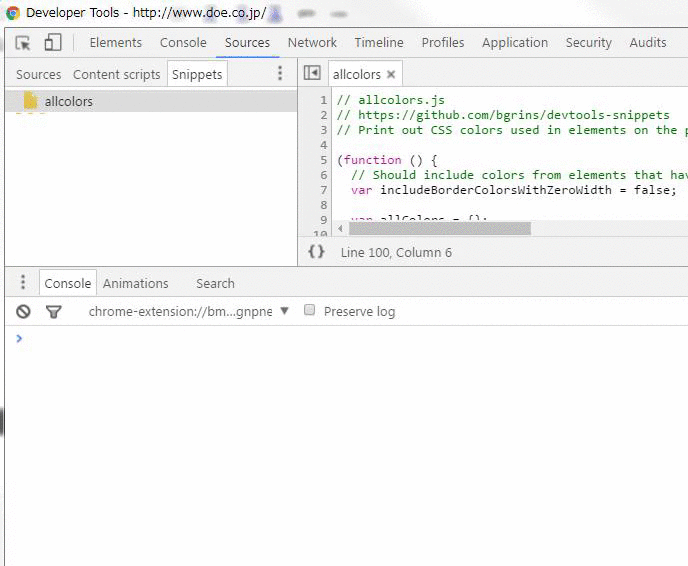Click the allcolors snippet file icon
Image resolution: width=688 pixels, height=566 pixels.
[30, 101]
